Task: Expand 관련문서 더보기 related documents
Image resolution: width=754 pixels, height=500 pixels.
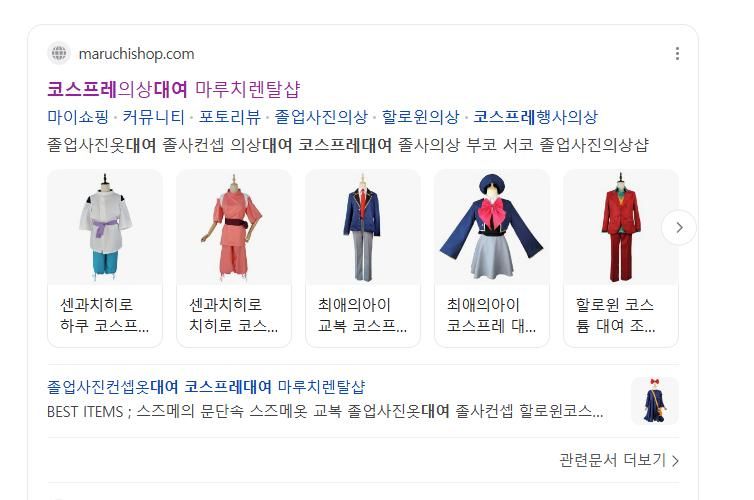Action: (x=619, y=460)
